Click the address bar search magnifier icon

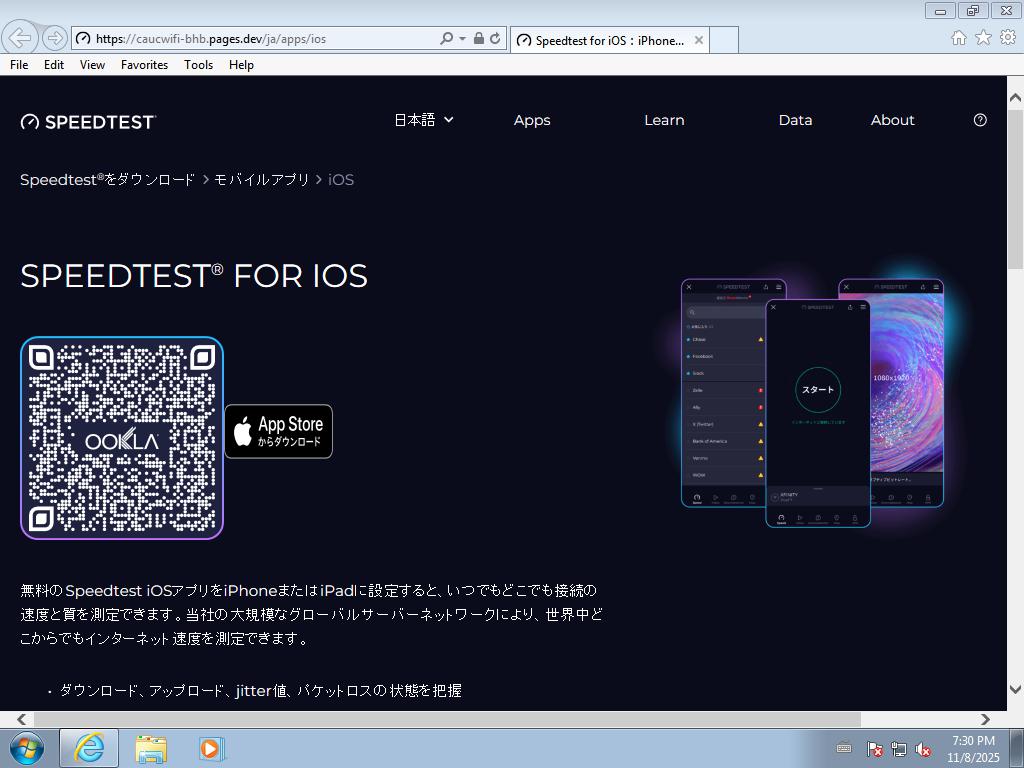[446, 38]
